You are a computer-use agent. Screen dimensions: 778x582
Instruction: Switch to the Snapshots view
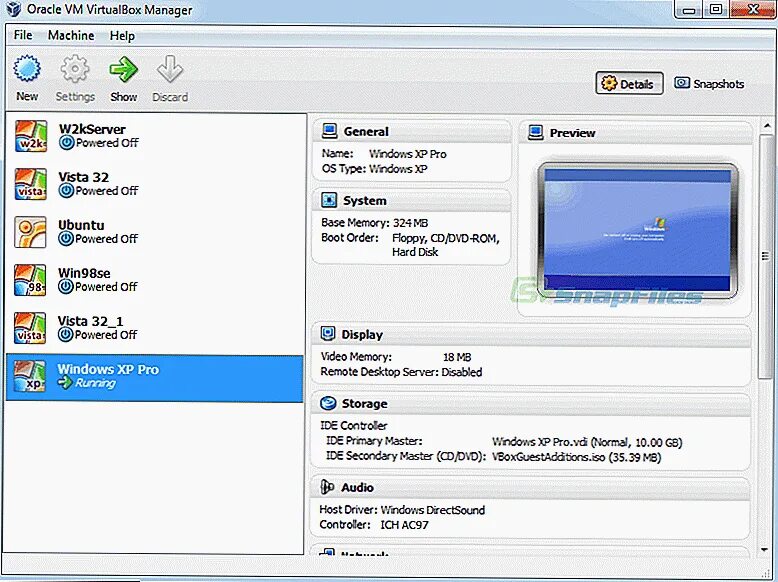(709, 83)
